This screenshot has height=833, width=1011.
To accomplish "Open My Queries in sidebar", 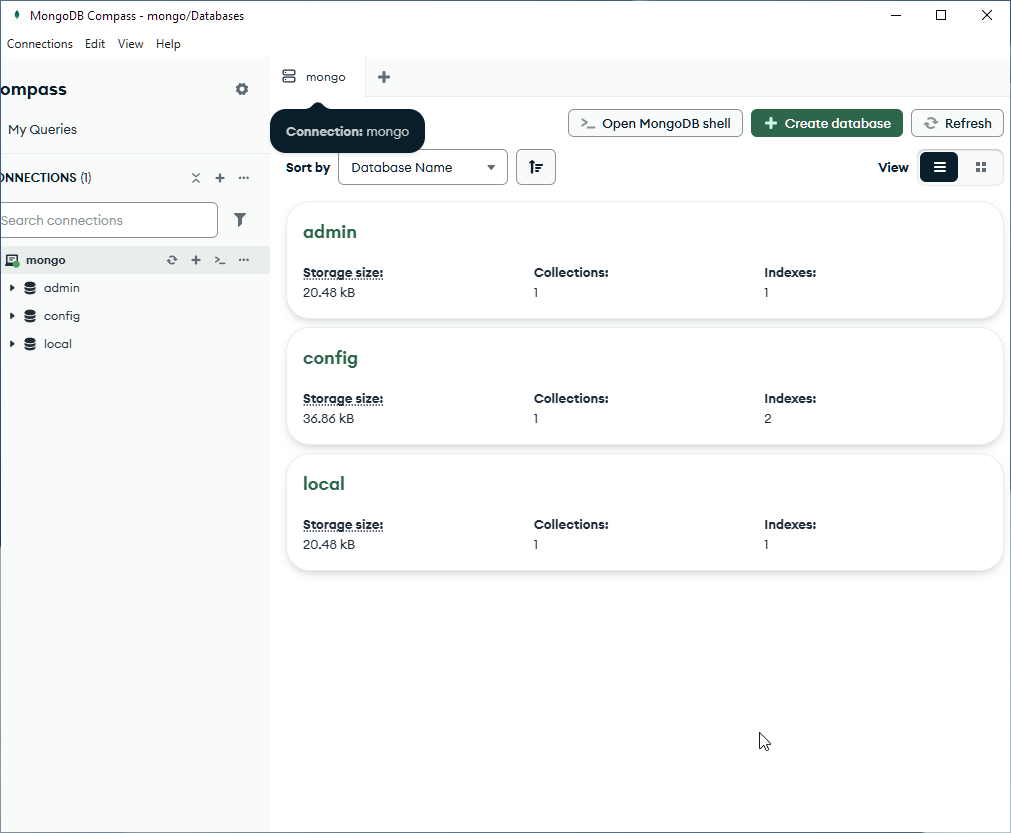I will (x=43, y=130).
